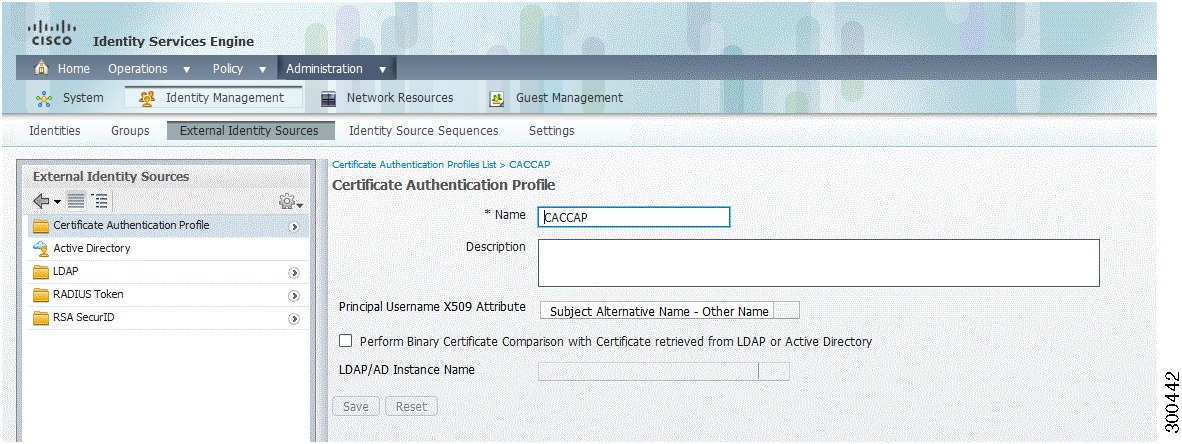Switch to the Groups tab
The height and width of the screenshot is (444, 1182).
pyautogui.click(x=130, y=130)
